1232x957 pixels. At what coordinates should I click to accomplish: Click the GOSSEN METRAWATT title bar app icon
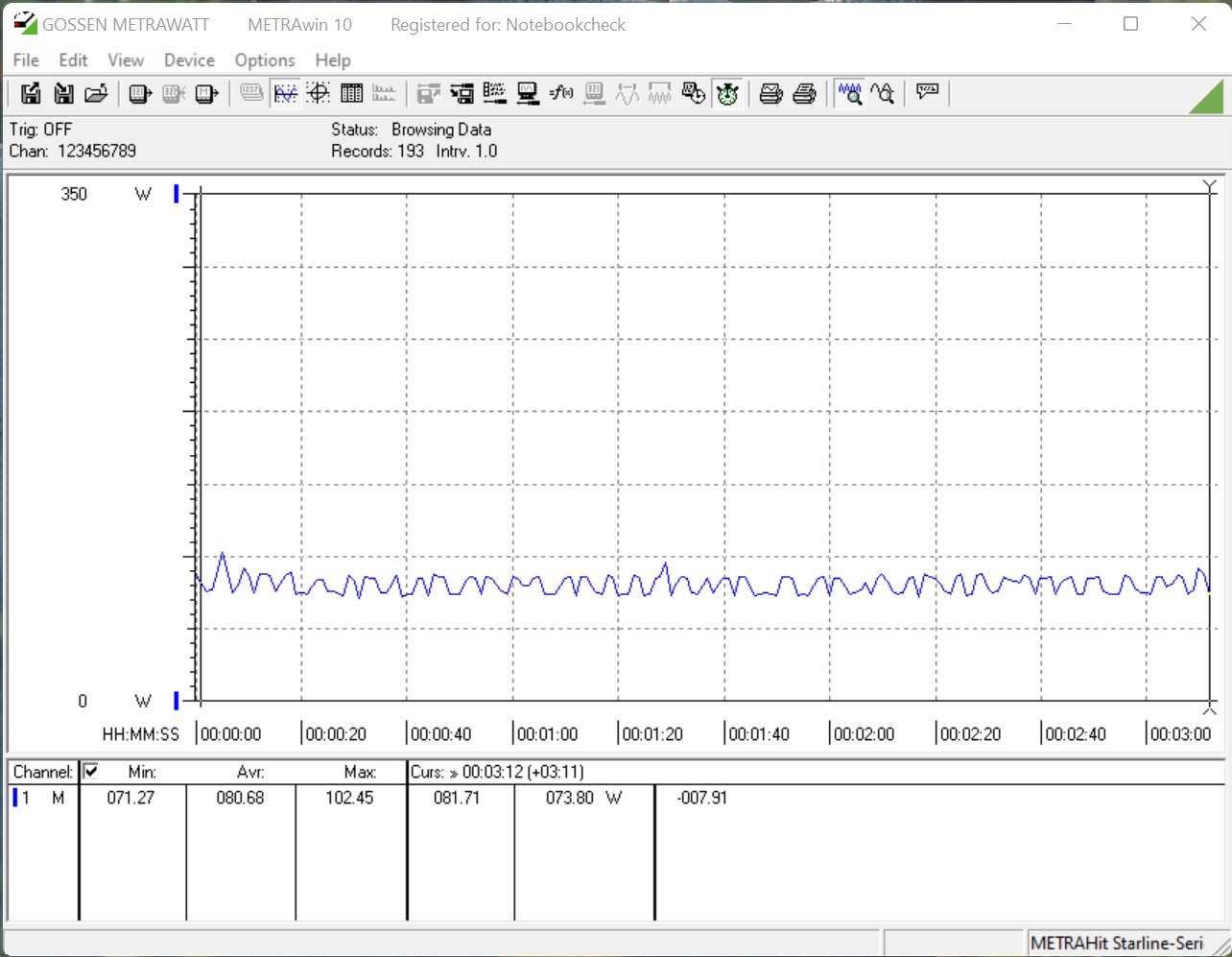coord(25,23)
